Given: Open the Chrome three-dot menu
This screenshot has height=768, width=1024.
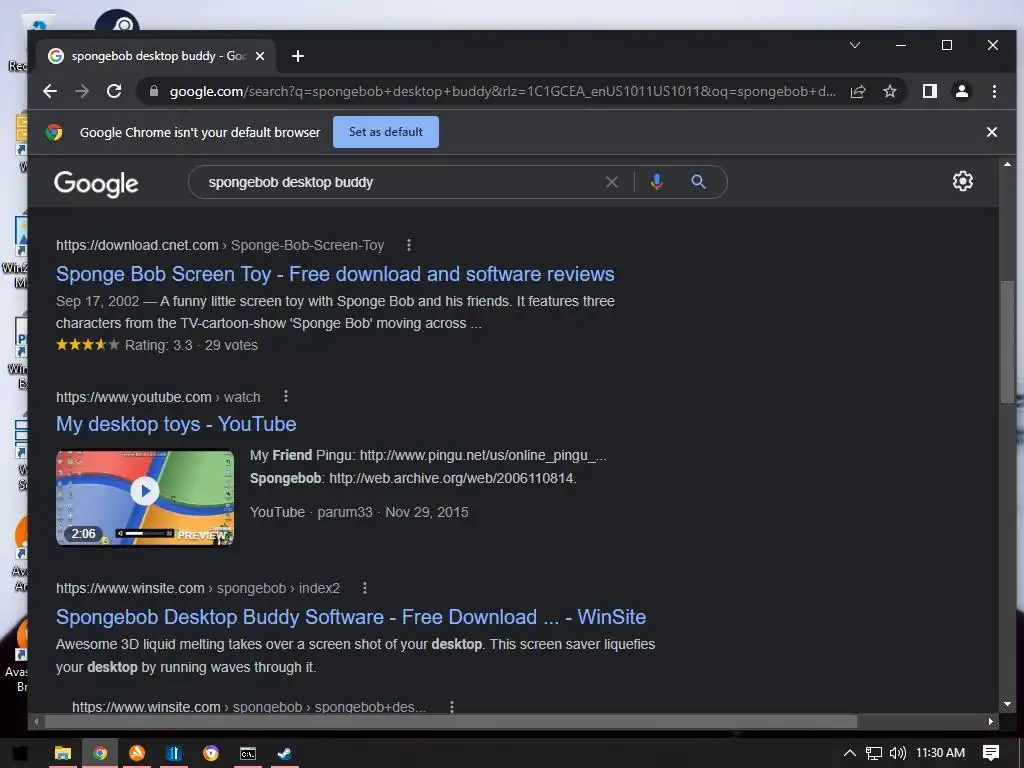Looking at the screenshot, I should (x=994, y=91).
